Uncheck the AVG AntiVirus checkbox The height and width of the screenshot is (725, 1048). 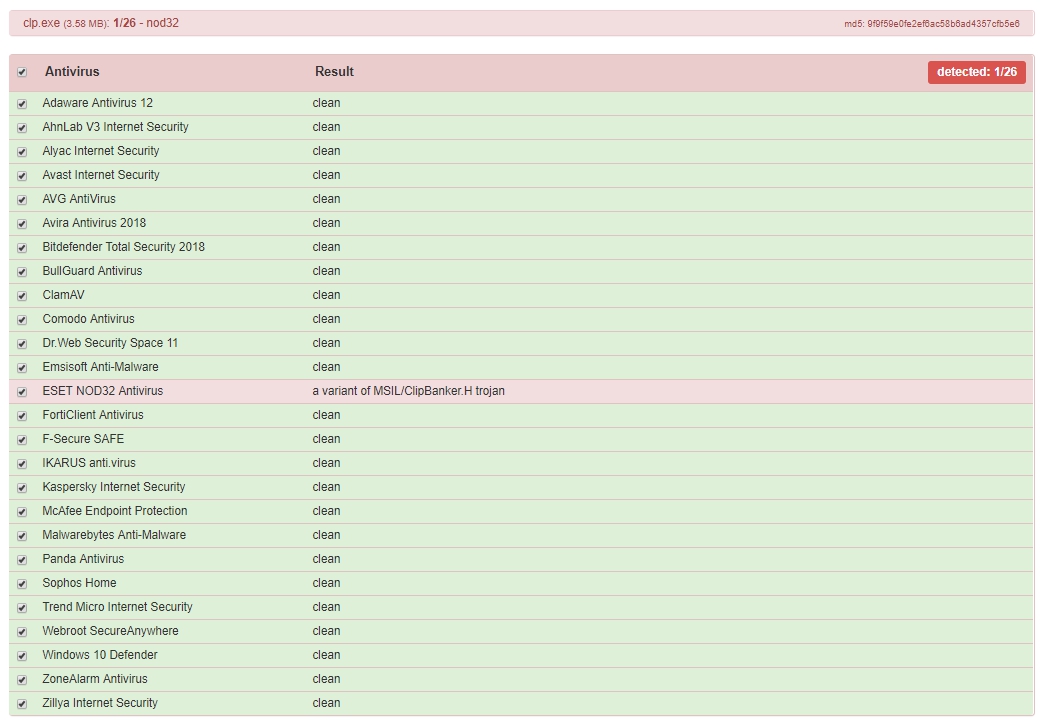(x=22, y=200)
